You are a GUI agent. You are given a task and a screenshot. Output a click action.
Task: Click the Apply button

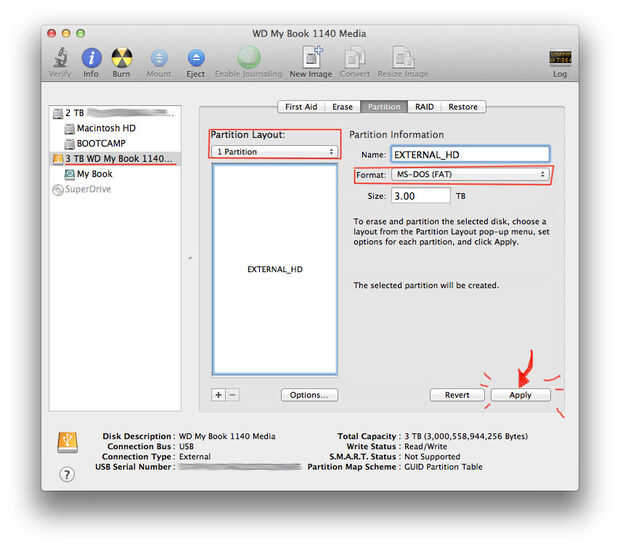(x=520, y=395)
